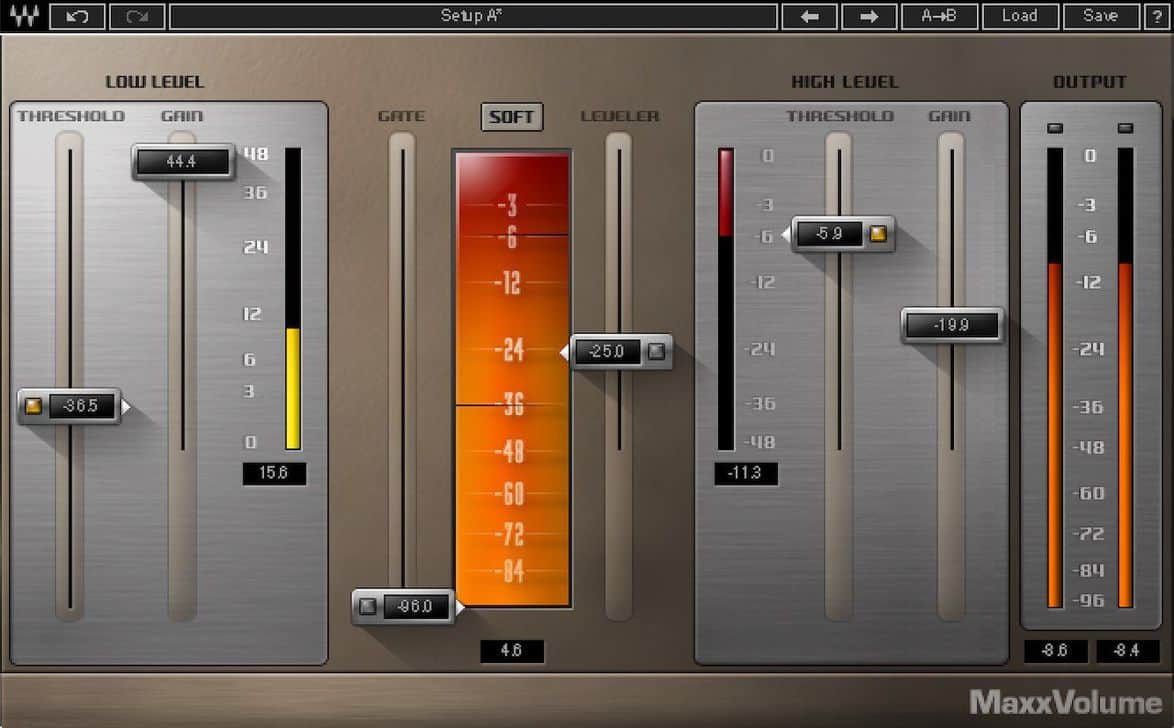
Task: Click the A→B copy setup button
Action: [939, 16]
